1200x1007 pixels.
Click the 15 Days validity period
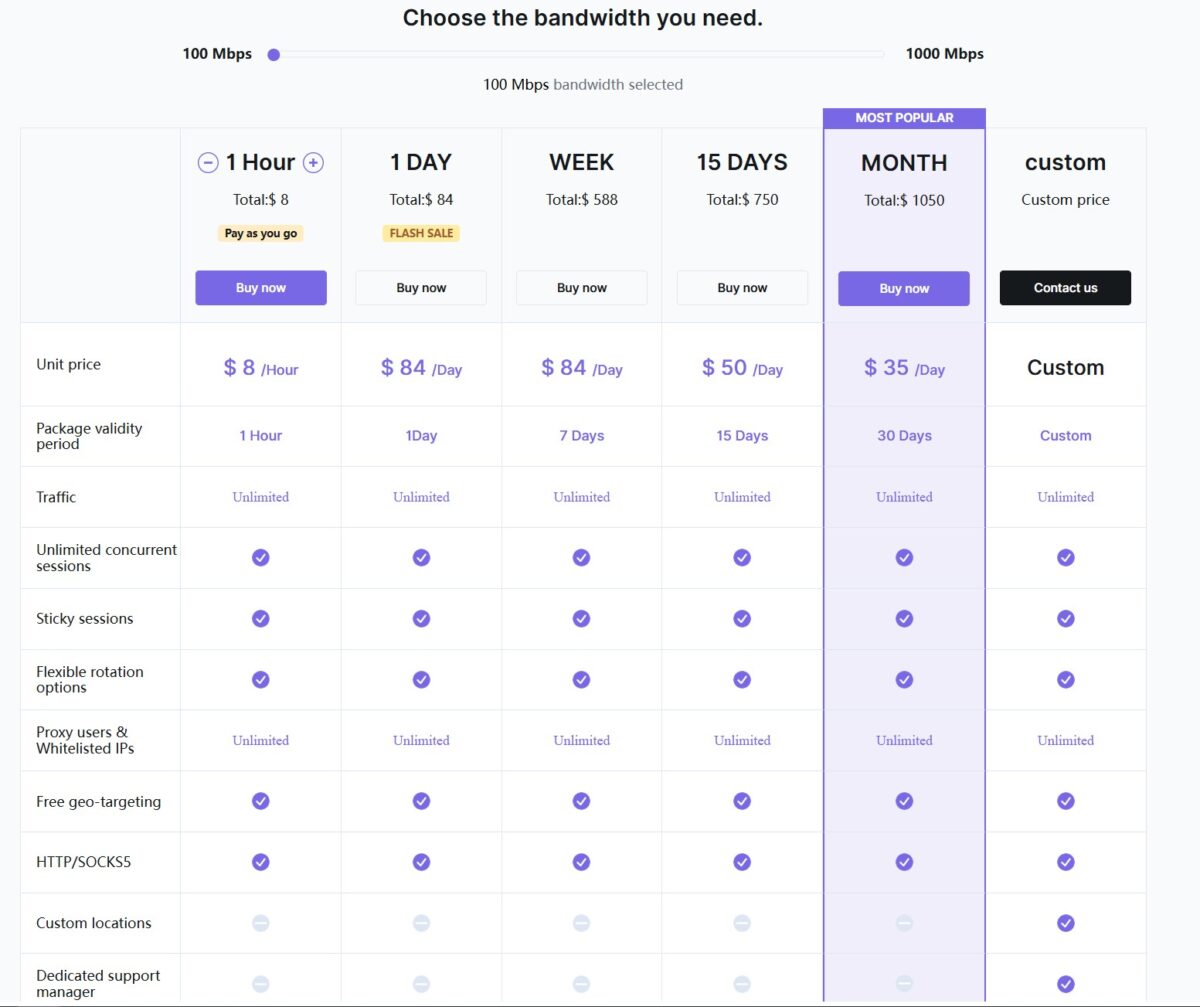click(x=742, y=436)
